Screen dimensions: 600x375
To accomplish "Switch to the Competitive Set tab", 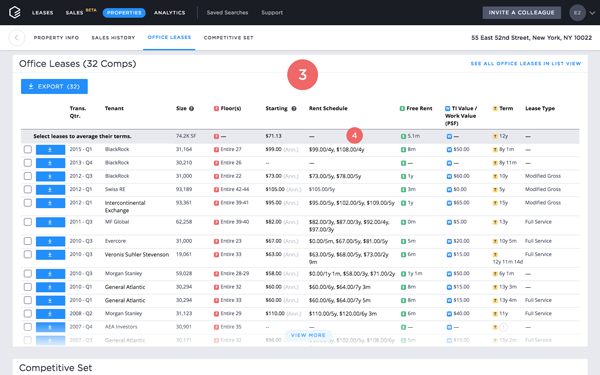I will (x=228, y=38).
